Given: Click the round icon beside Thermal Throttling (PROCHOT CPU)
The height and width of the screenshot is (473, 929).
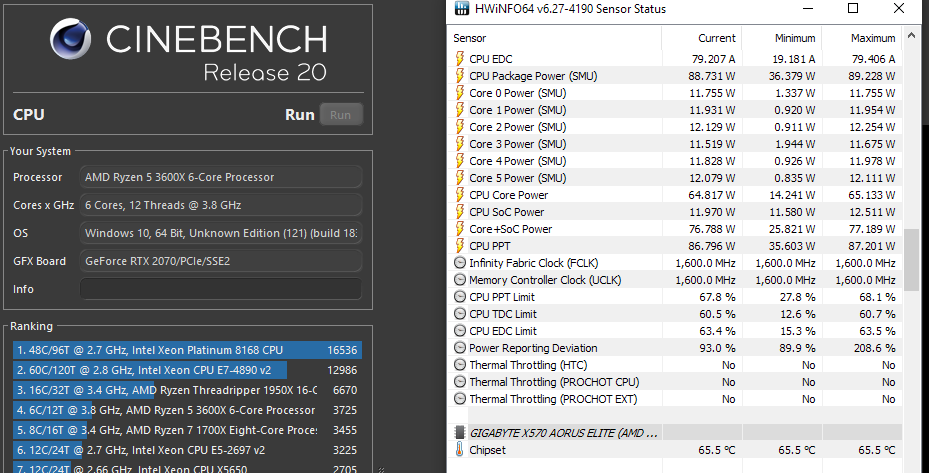Looking at the screenshot, I should [x=460, y=382].
